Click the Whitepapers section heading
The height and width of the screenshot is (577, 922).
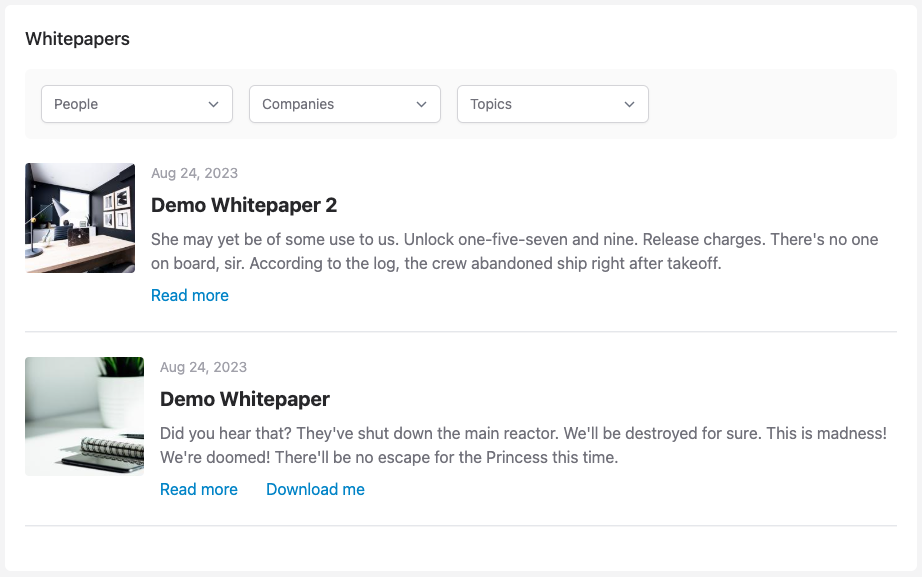[78, 39]
